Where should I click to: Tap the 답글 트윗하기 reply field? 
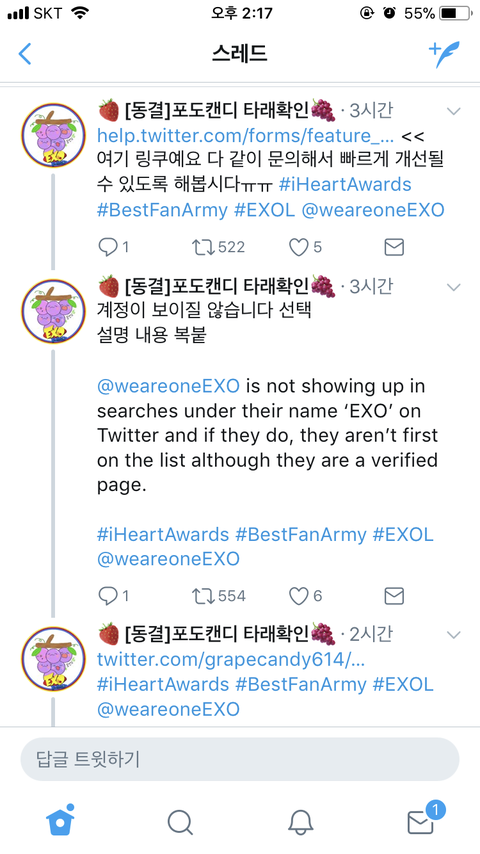pyautogui.click(x=240, y=759)
